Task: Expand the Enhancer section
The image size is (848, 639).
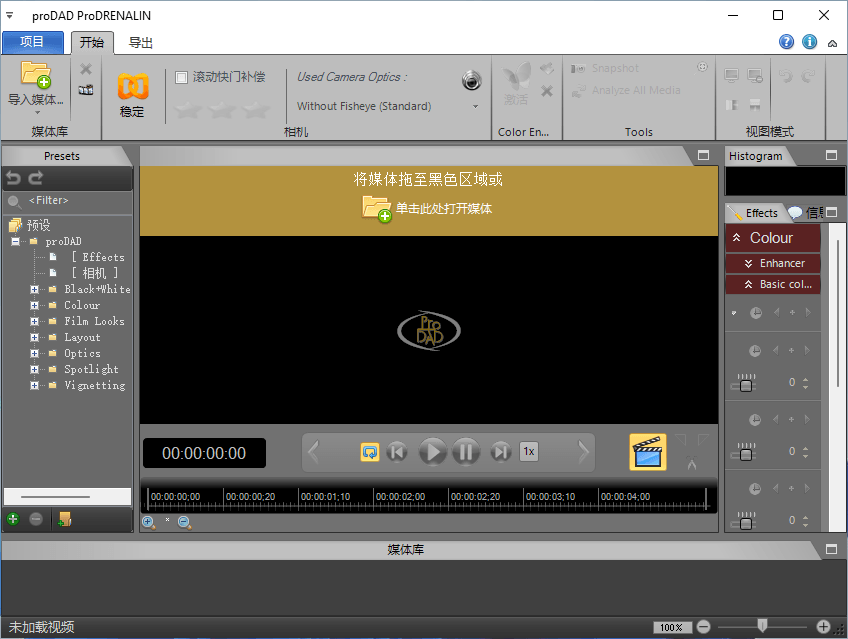Action: (748, 263)
